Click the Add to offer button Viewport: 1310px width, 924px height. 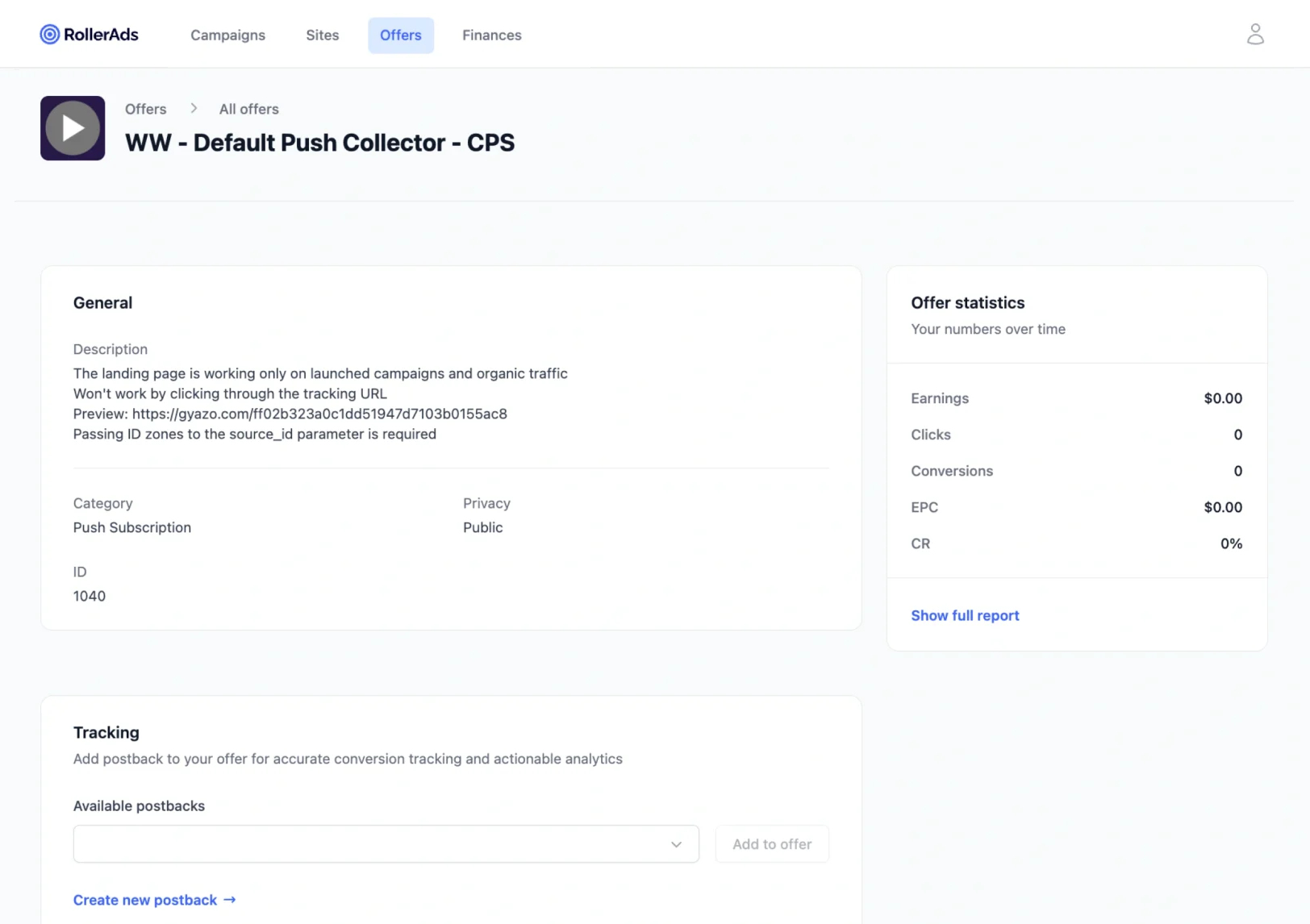pos(772,843)
